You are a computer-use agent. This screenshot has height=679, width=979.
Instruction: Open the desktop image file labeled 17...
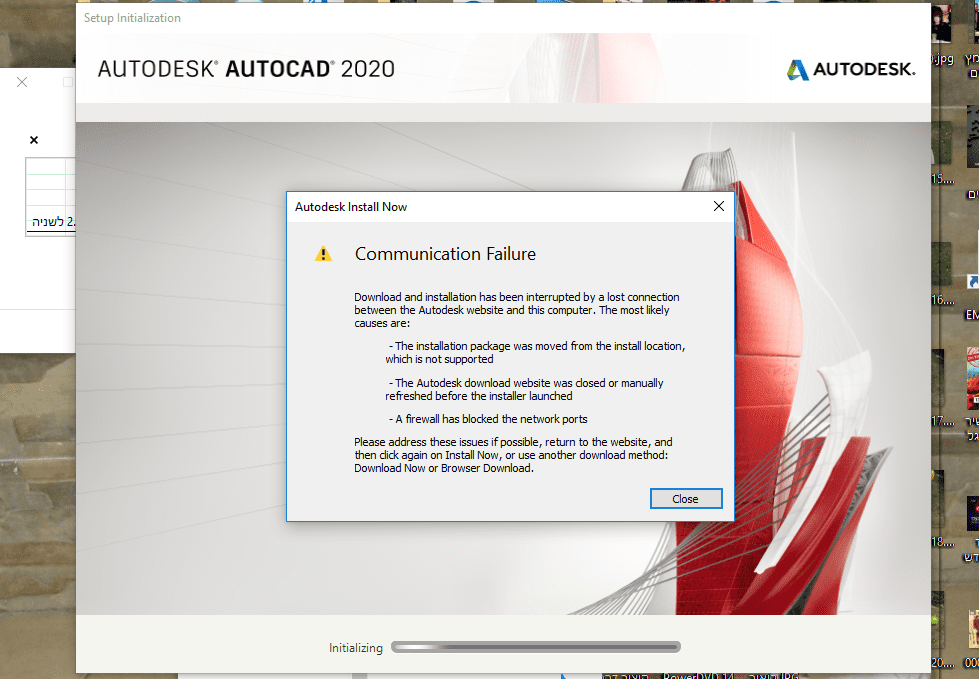[942, 390]
